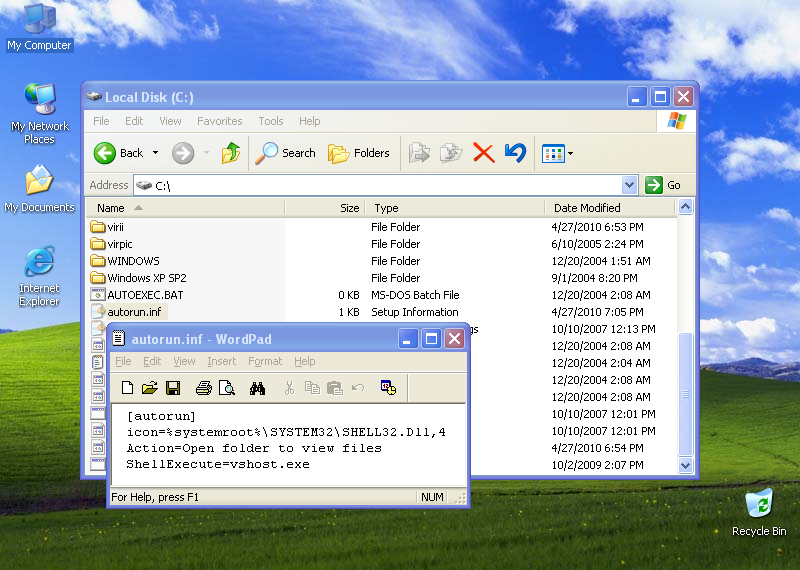This screenshot has height=570, width=800.
Task: Click Explorer scrollbar down arrow
Action: (685, 465)
